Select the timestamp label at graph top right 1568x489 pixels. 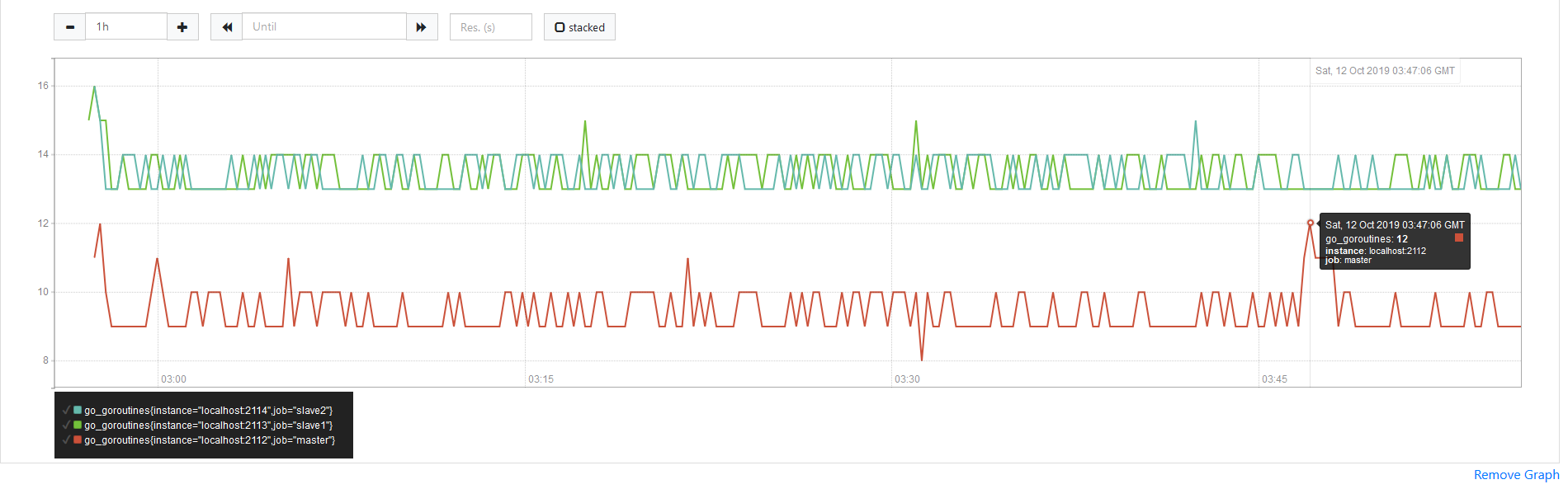(1385, 71)
